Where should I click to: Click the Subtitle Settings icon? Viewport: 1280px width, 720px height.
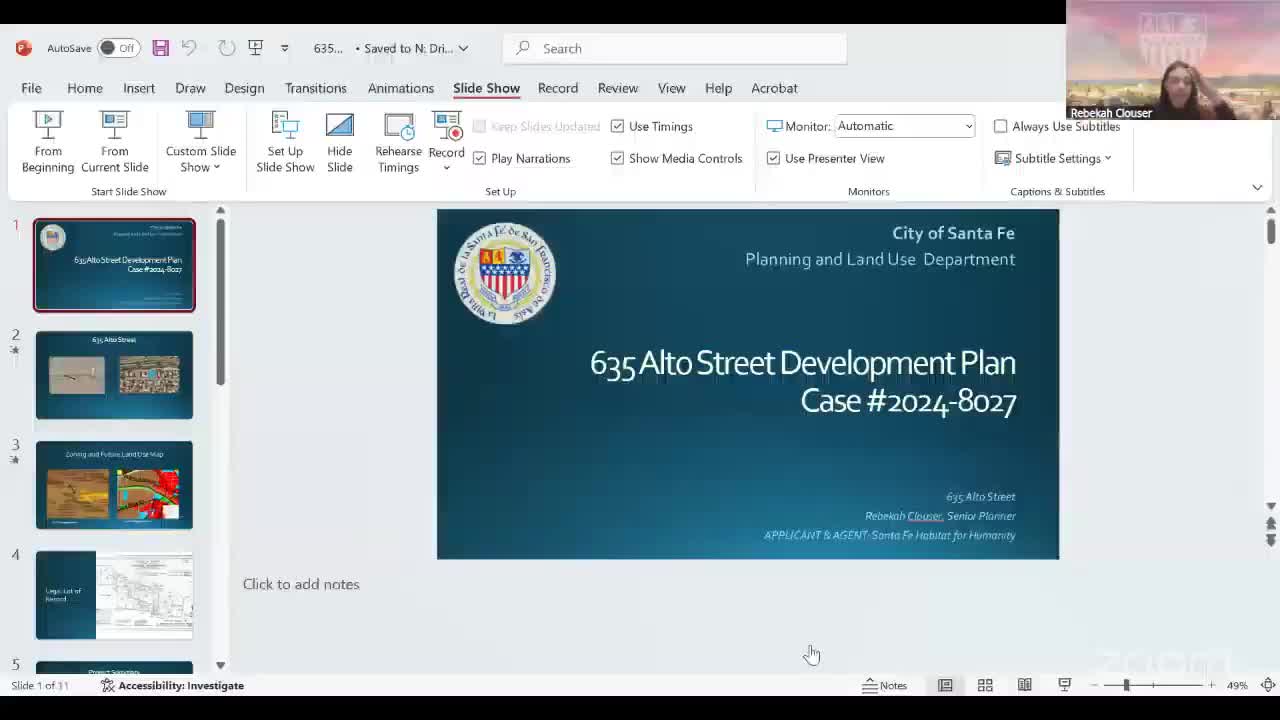[1003, 158]
